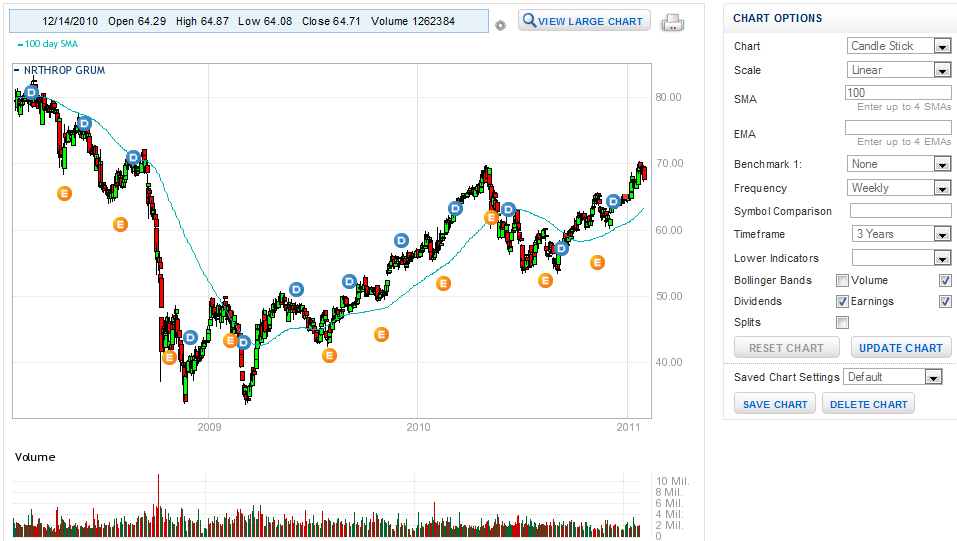Click the CHART OPTIONS panel heading
The image size is (957, 541).
[x=778, y=18]
